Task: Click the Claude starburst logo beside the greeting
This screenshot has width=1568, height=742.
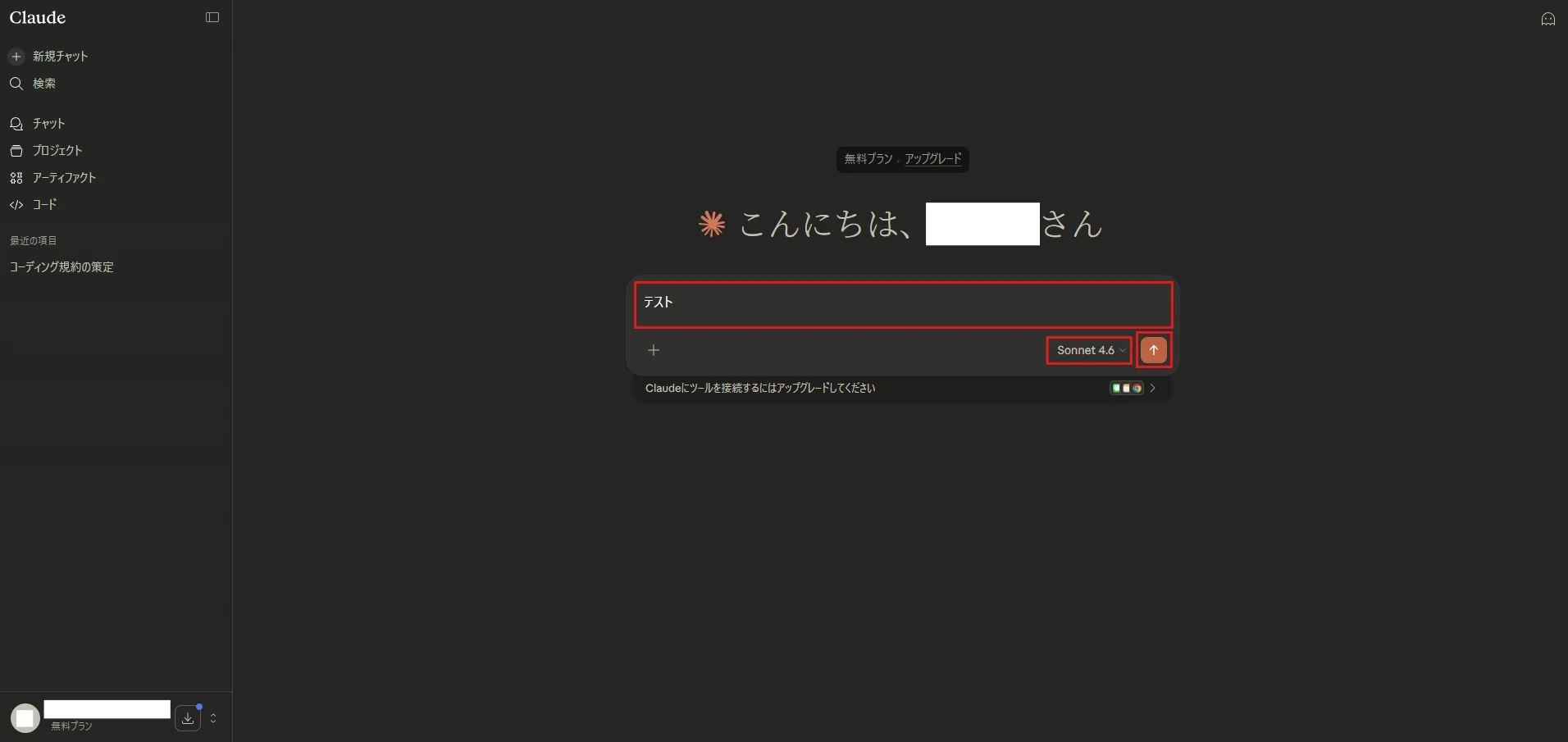Action: point(712,224)
